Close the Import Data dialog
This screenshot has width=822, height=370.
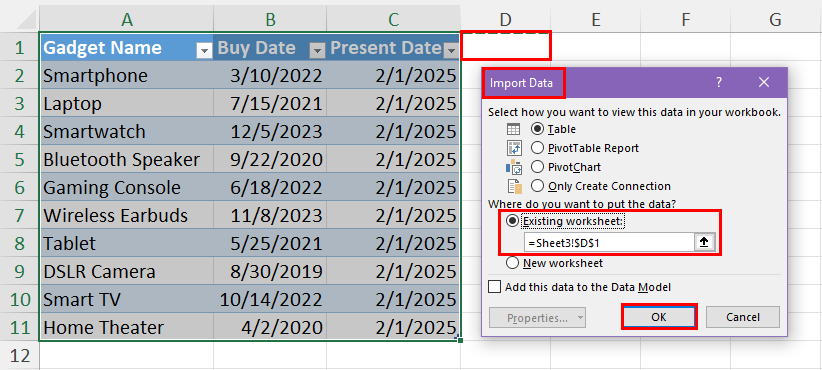[x=764, y=82]
